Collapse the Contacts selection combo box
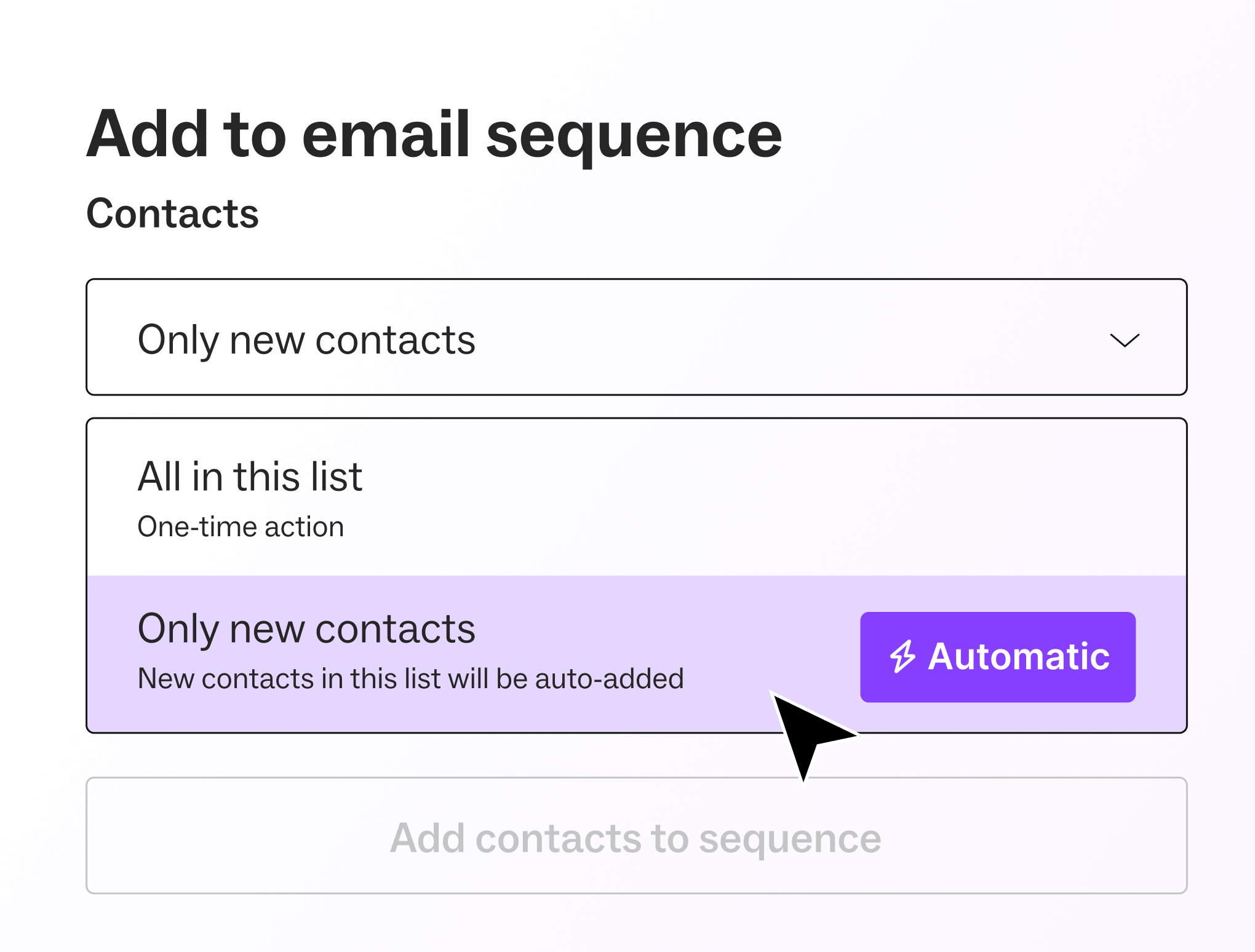1255x952 pixels. coord(636,337)
